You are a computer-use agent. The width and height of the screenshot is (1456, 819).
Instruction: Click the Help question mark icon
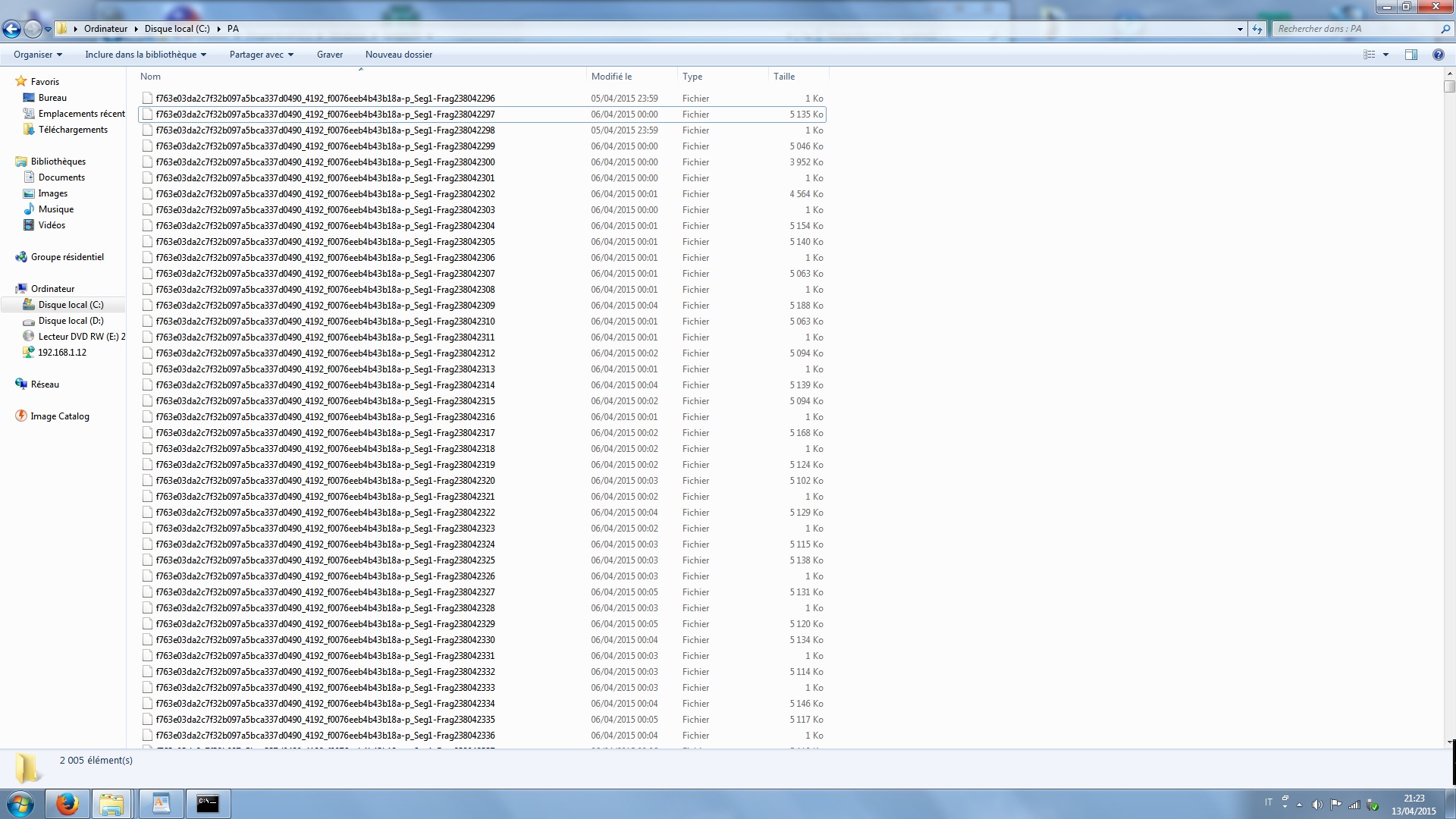[x=1438, y=55]
